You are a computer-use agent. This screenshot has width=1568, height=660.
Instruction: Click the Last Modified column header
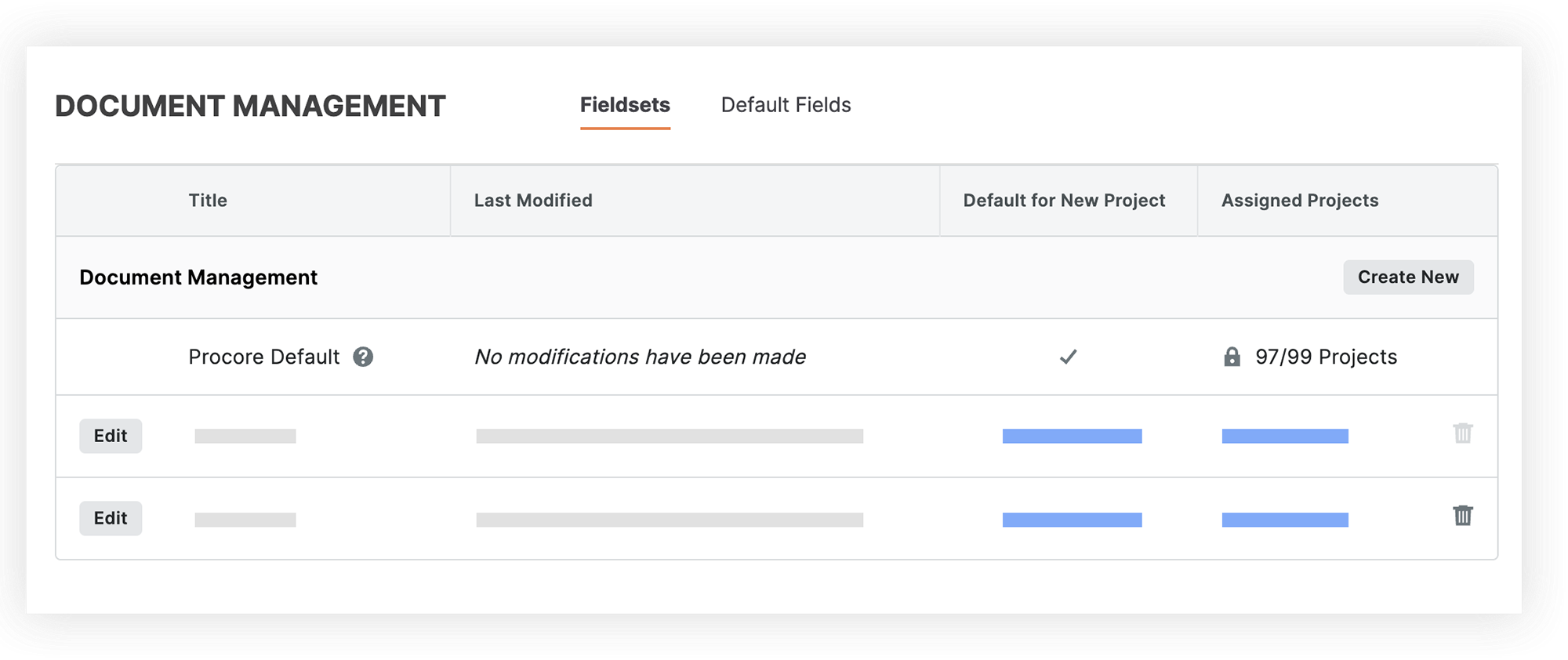pyautogui.click(x=533, y=201)
